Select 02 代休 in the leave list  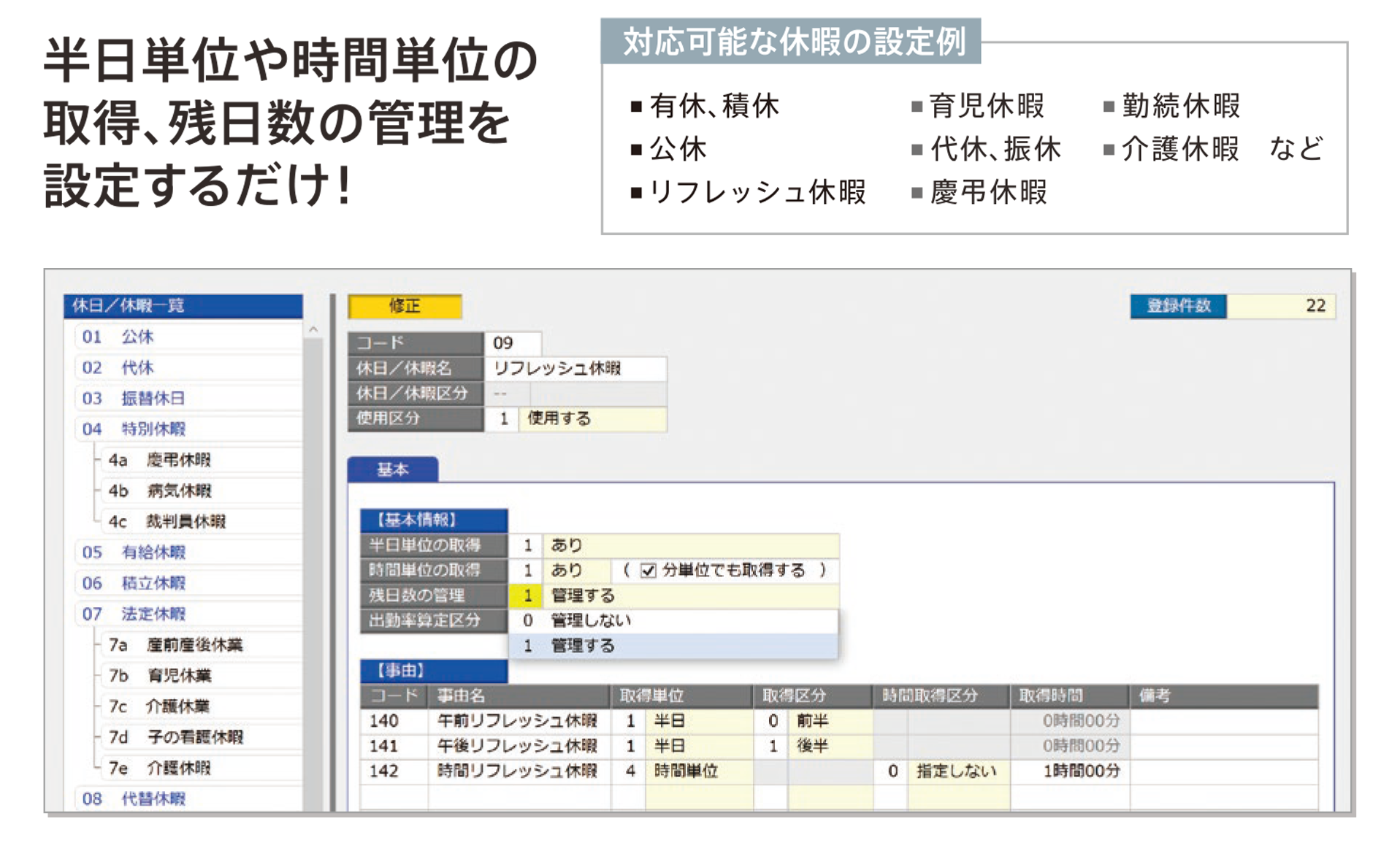tap(188, 367)
